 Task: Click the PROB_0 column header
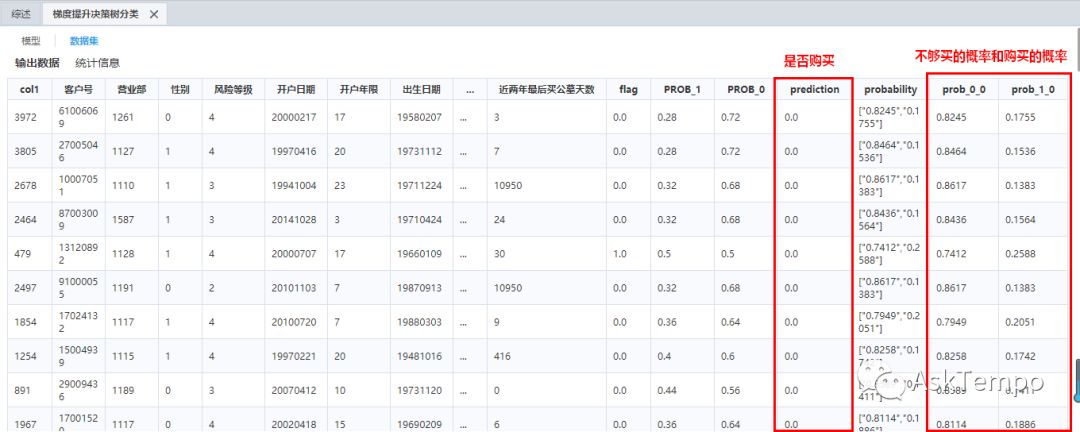[x=745, y=90]
